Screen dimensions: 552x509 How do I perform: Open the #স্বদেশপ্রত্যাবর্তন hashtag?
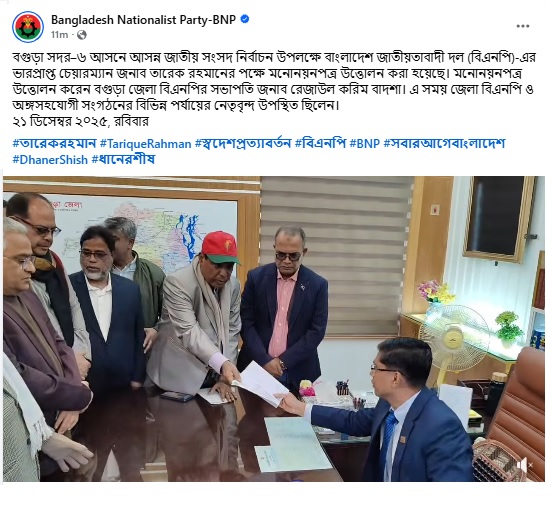point(243,144)
